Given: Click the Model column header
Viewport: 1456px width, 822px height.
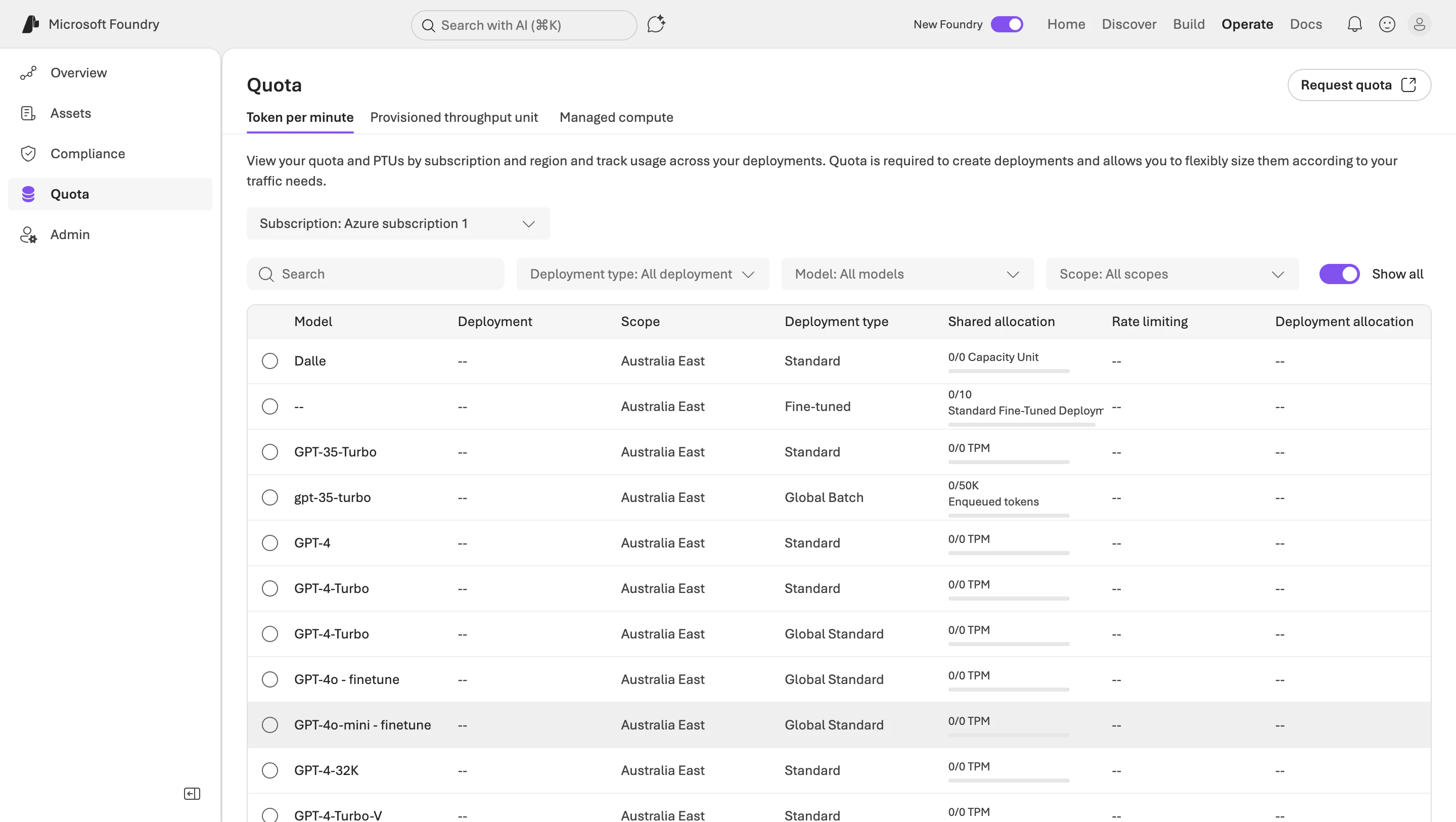Looking at the screenshot, I should point(313,322).
